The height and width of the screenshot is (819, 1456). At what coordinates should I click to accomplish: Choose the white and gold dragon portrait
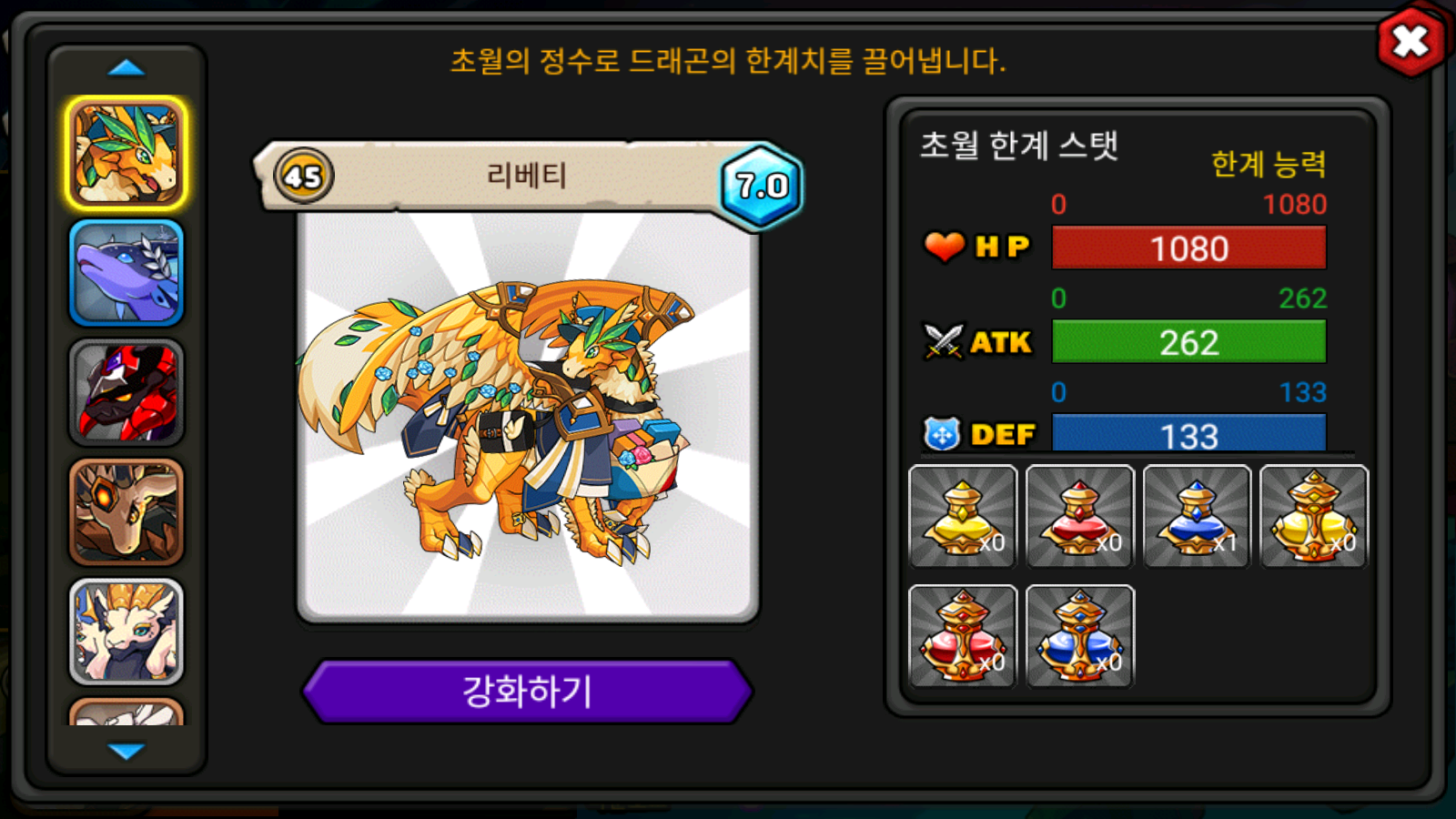[126, 632]
